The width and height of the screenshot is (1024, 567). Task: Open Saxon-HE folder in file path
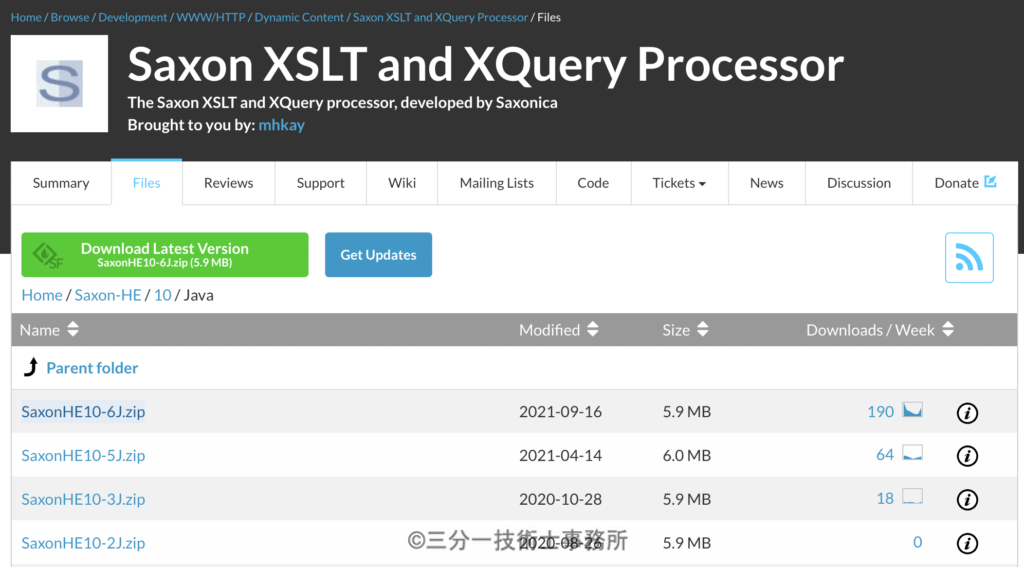[108, 295]
